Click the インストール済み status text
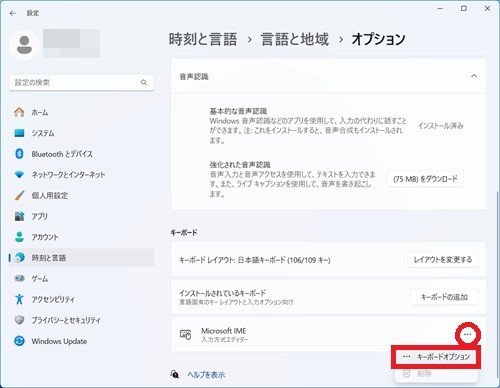Viewport: 500px width, 388px height. coord(441,125)
